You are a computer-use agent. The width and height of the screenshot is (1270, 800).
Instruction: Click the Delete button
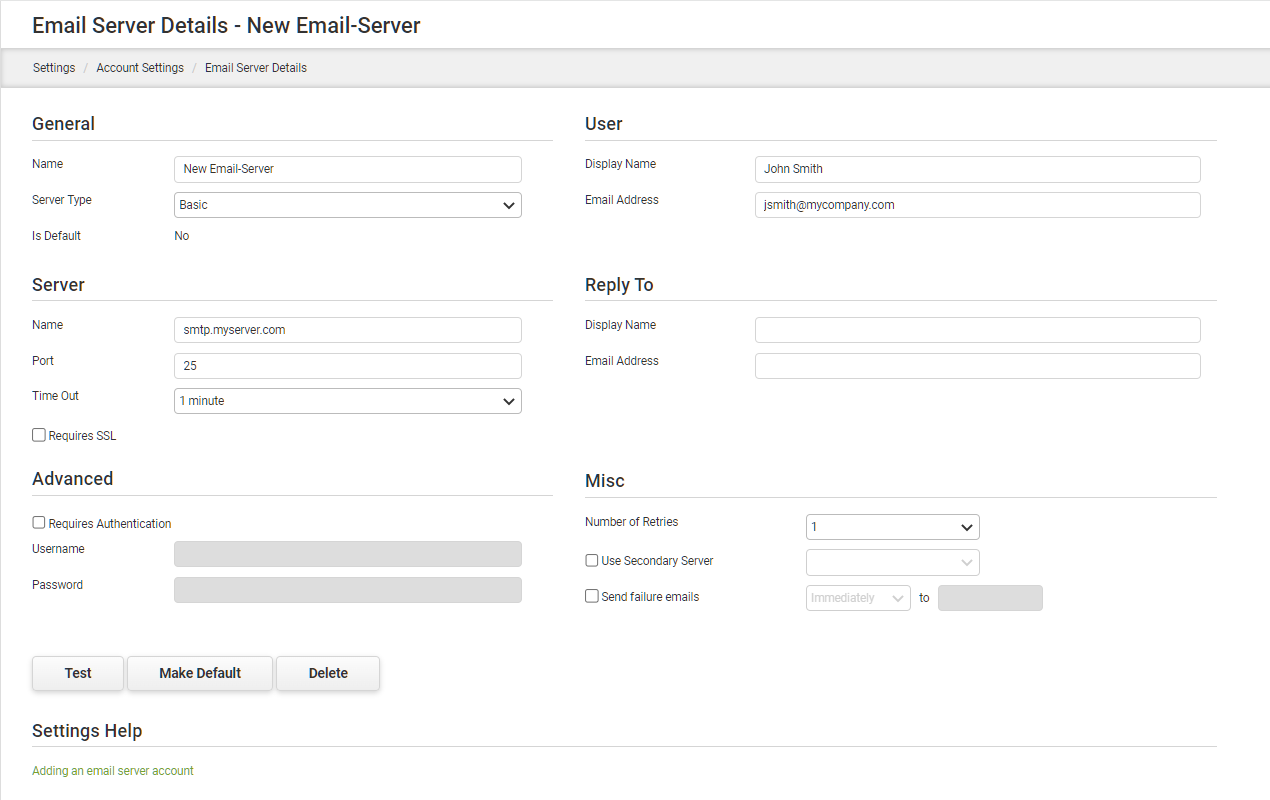(x=328, y=673)
